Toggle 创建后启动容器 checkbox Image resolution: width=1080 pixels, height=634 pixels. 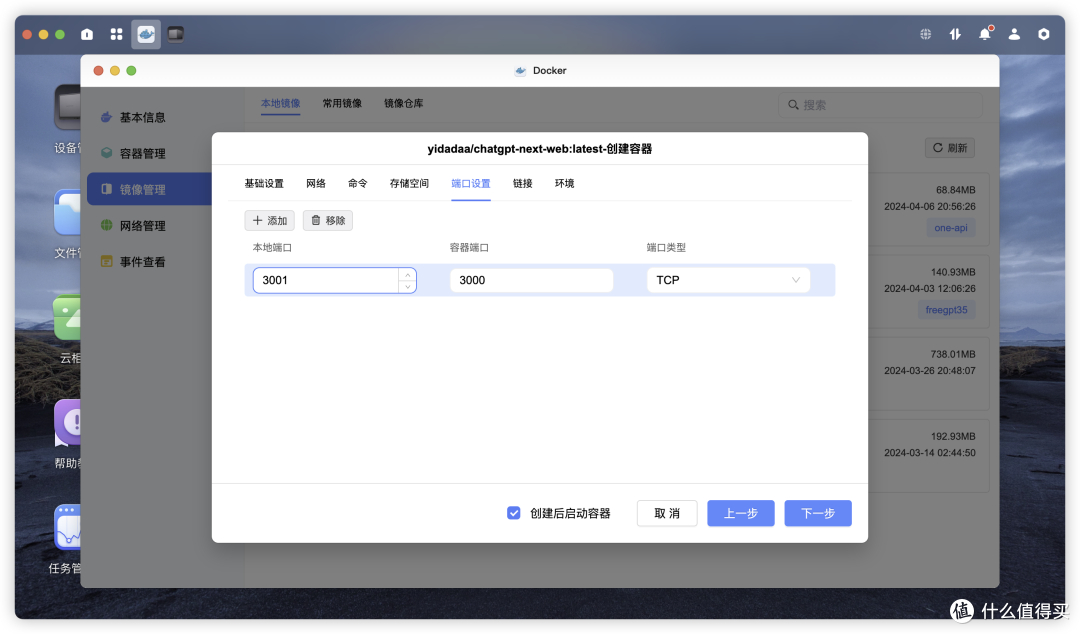514,513
